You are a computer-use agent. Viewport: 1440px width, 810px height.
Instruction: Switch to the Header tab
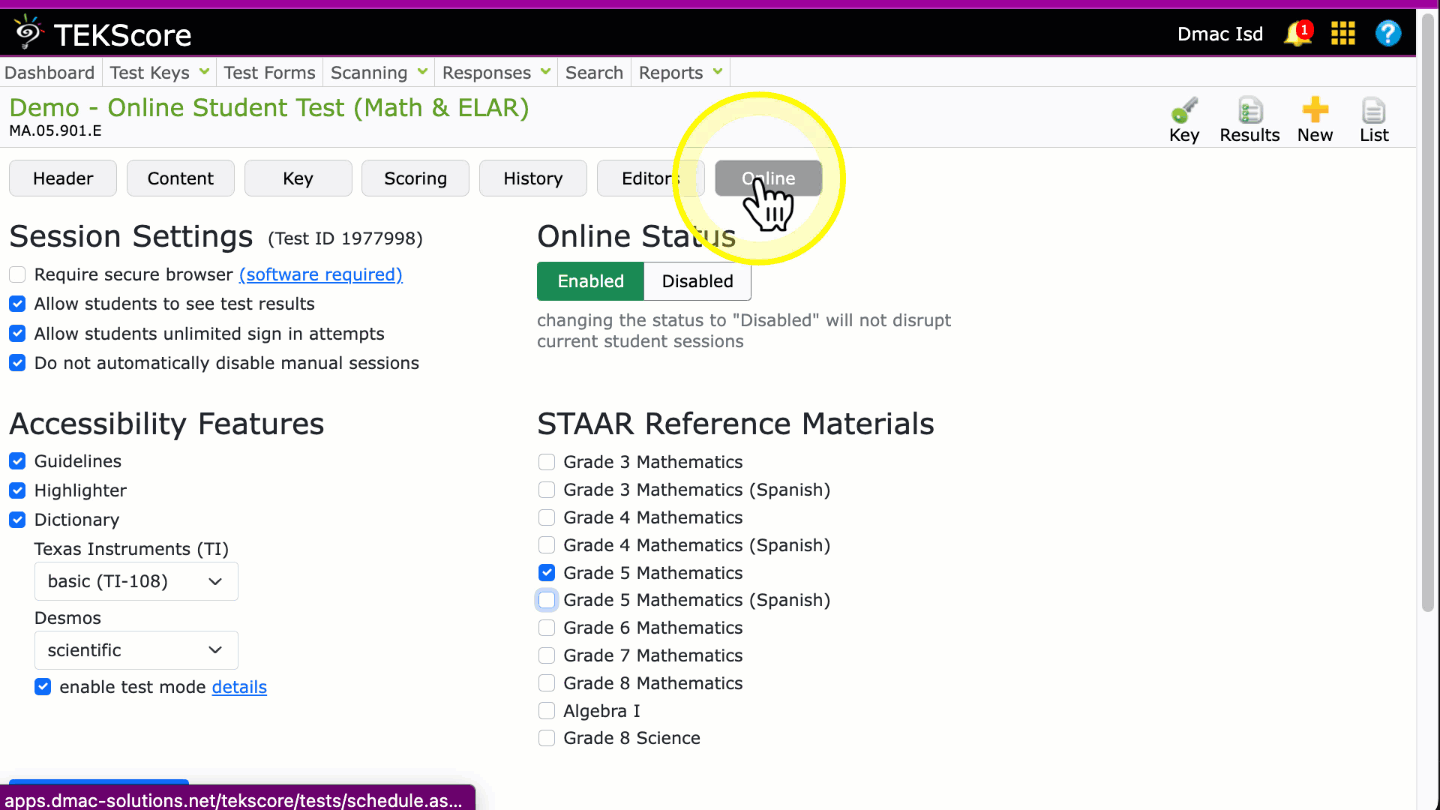point(63,178)
